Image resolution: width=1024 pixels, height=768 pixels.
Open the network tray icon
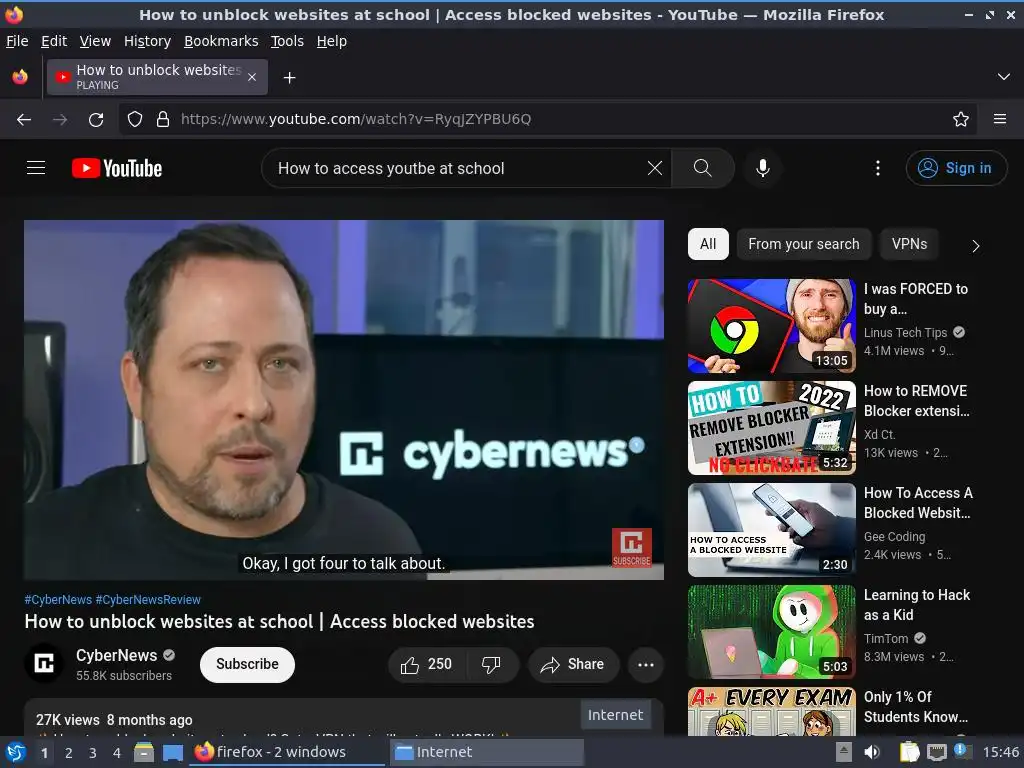(937, 752)
